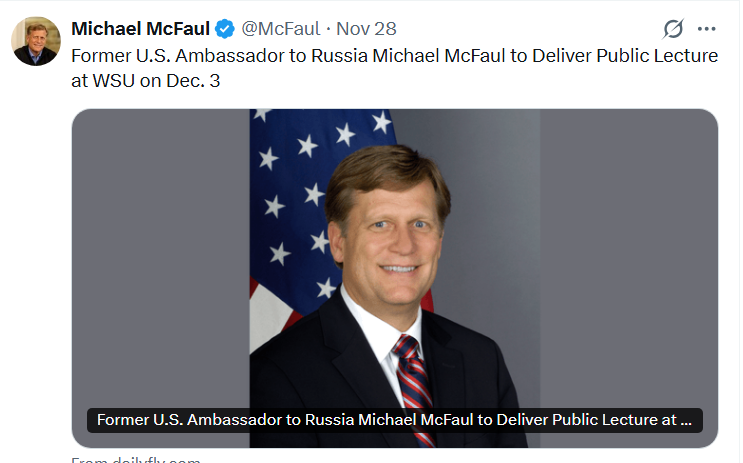The image size is (743, 463).
Task: Click the blue verified checkmark badge
Action: pyautogui.click(x=226, y=29)
